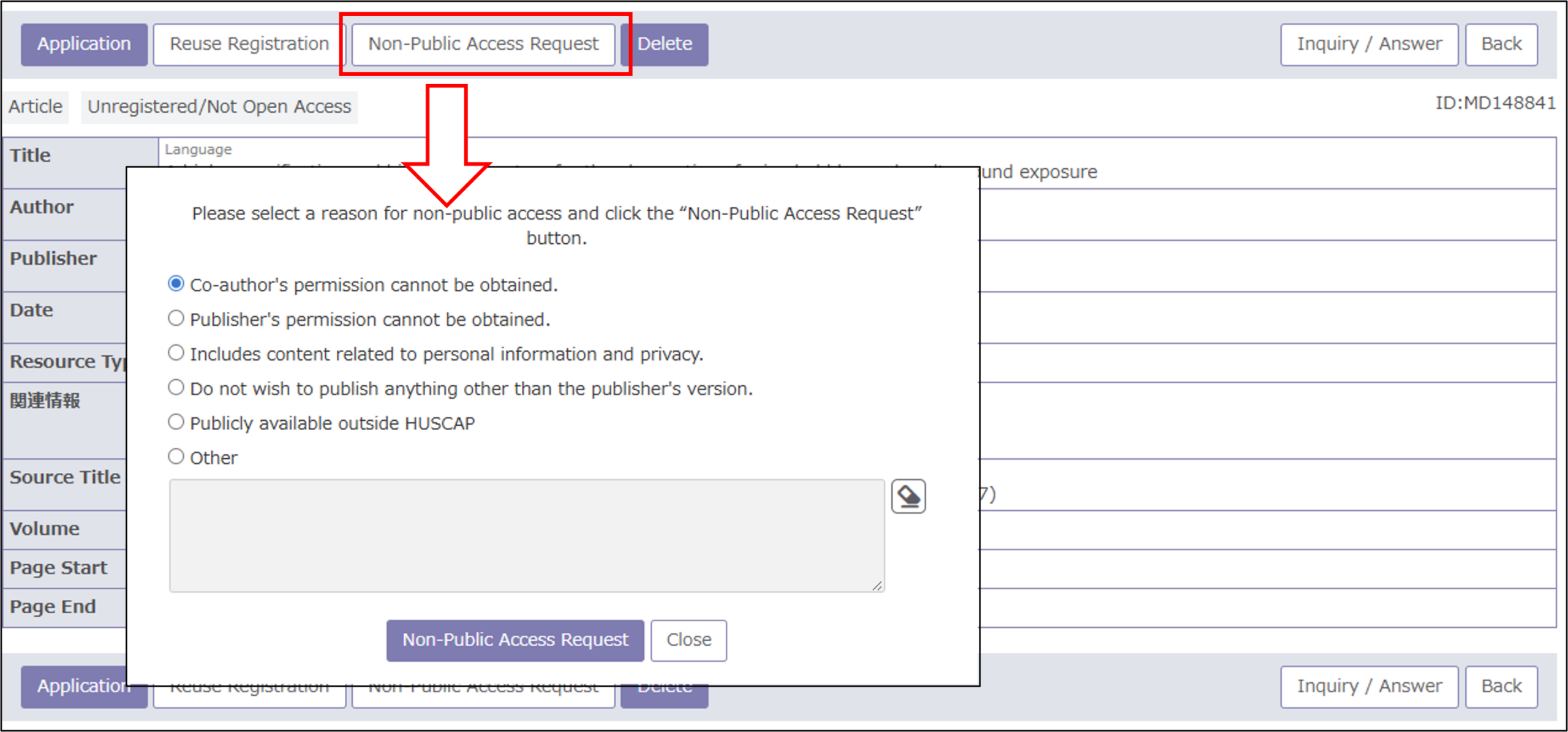Choose "Do not wish to publish" publisher's version option

(176, 388)
